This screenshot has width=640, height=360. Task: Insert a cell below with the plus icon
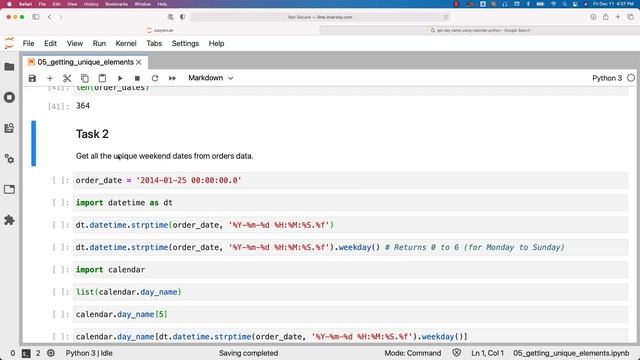tap(50, 78)
